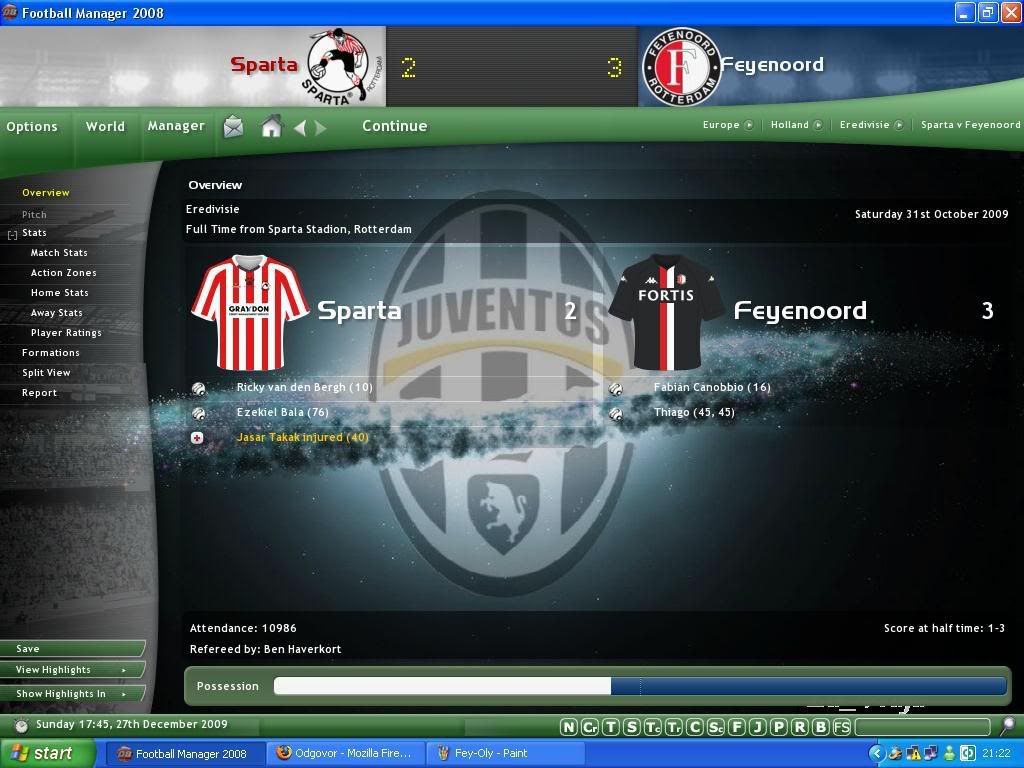Screen dimensions: 1024x768
Task: Click the FS full screen shortcut icon
Action: click(842, 727)
